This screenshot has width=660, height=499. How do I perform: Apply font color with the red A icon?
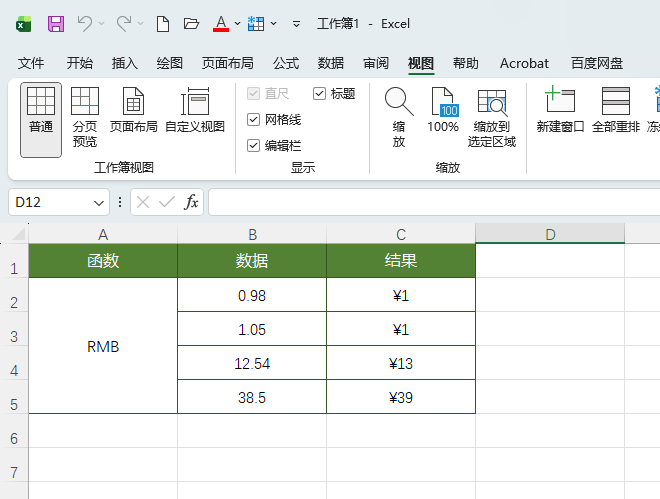[221, 24]
